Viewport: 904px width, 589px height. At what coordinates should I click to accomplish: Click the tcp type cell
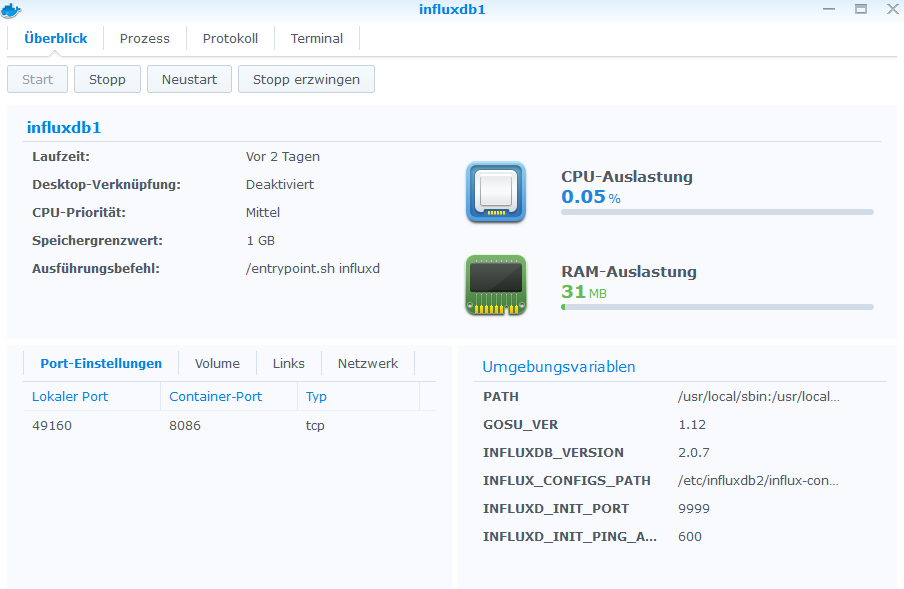[315, 425]
